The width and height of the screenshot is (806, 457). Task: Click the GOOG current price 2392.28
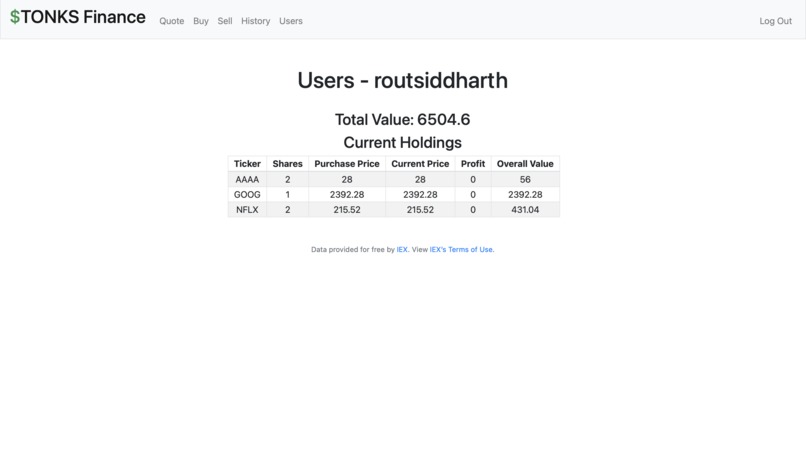(x=420, y=194)
